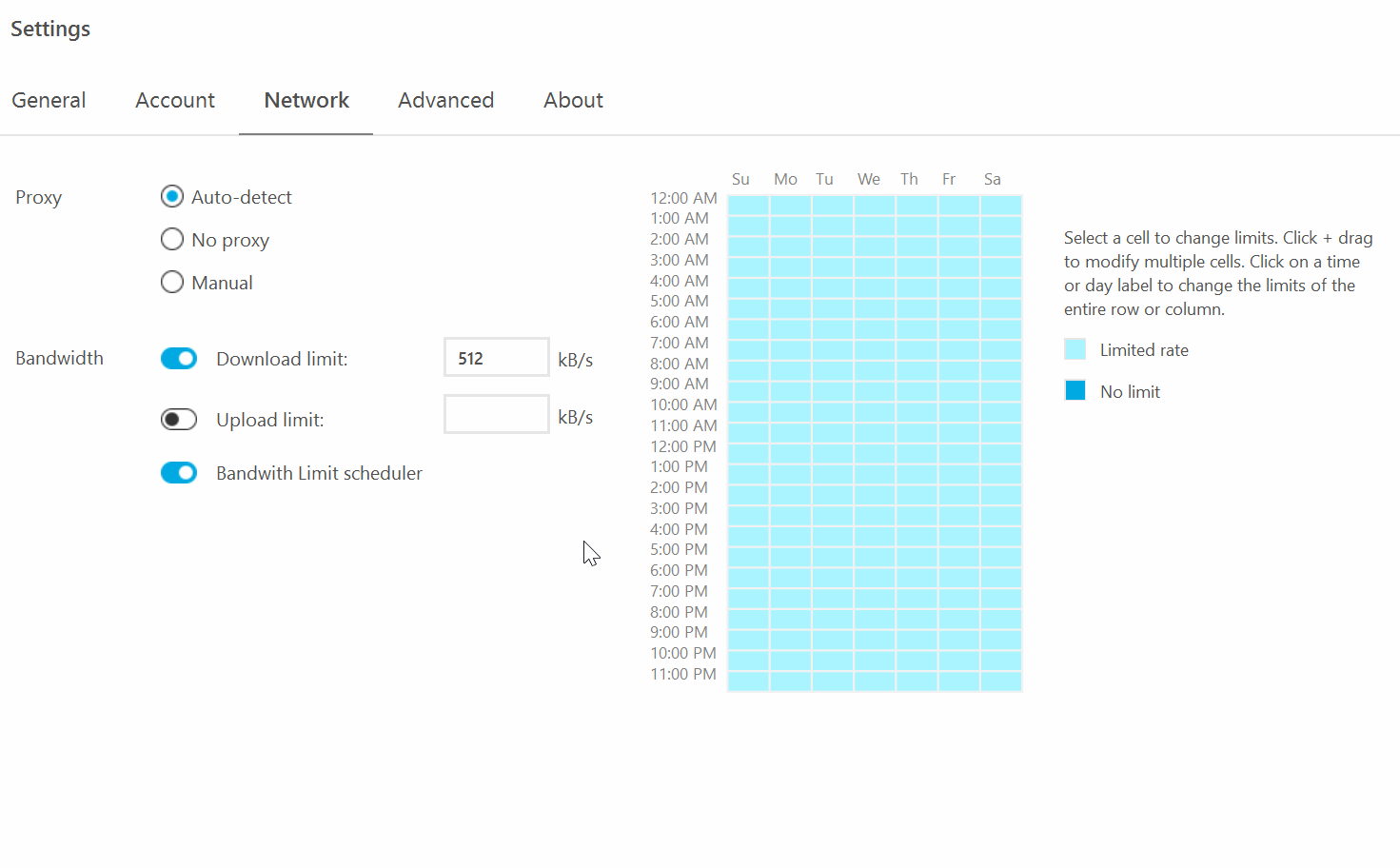Click the No limit legend swatch
This screenshot has width=1400, height=868.
(x=1075, y=390)
